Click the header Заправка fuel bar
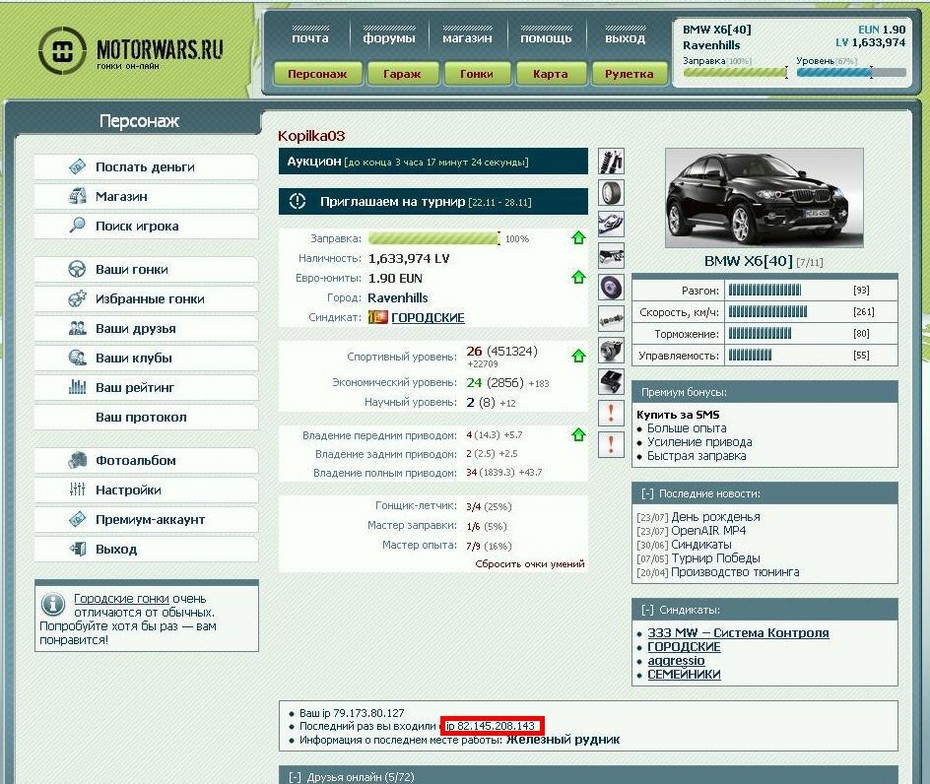The height and width of the screenshot is (784, 930). coord(735,72)
